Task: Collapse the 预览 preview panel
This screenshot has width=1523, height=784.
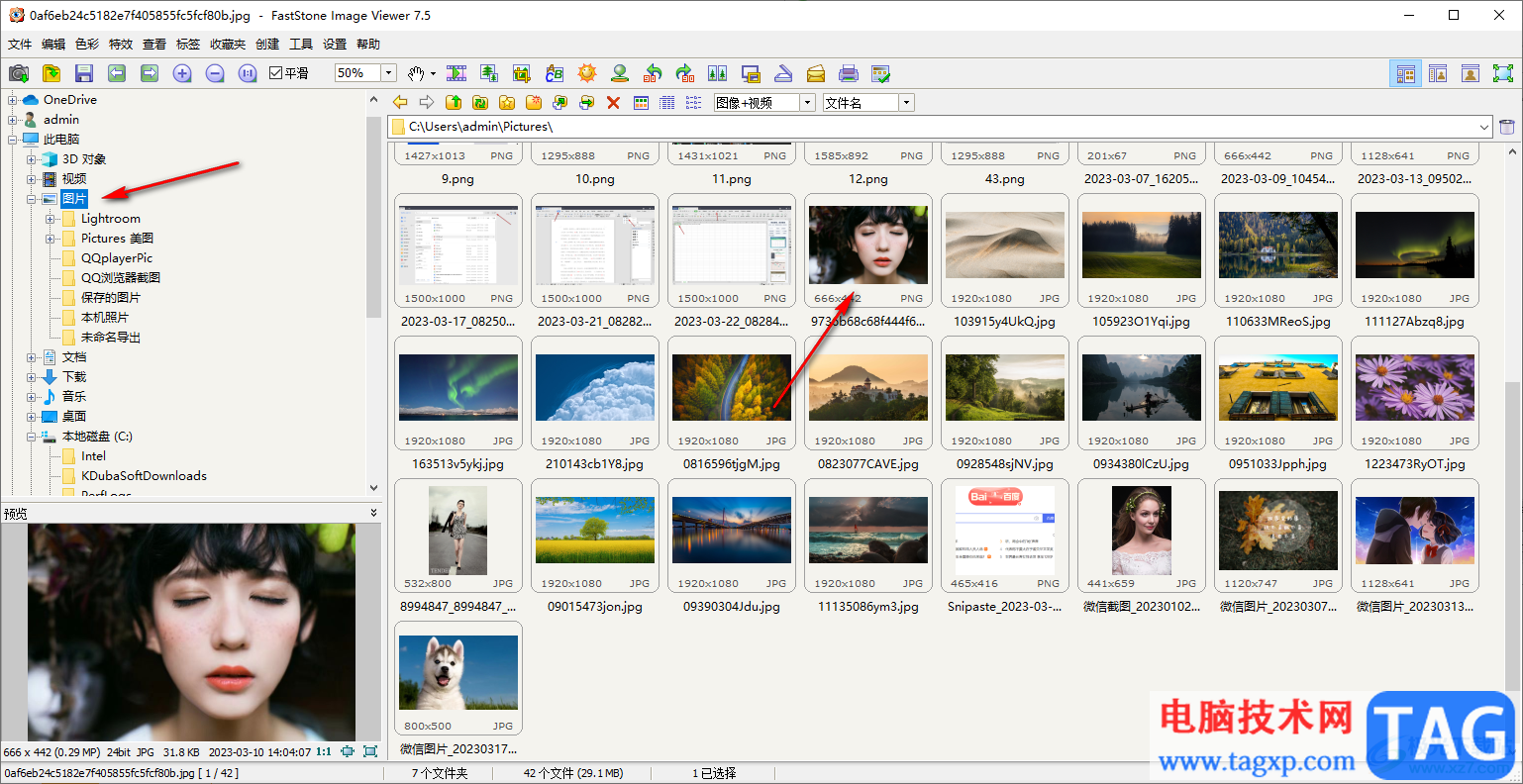Action: (373, 513)
